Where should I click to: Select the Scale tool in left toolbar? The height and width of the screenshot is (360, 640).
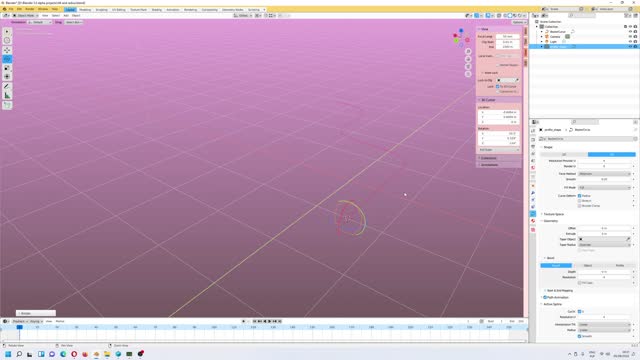[x=7, y=68]
